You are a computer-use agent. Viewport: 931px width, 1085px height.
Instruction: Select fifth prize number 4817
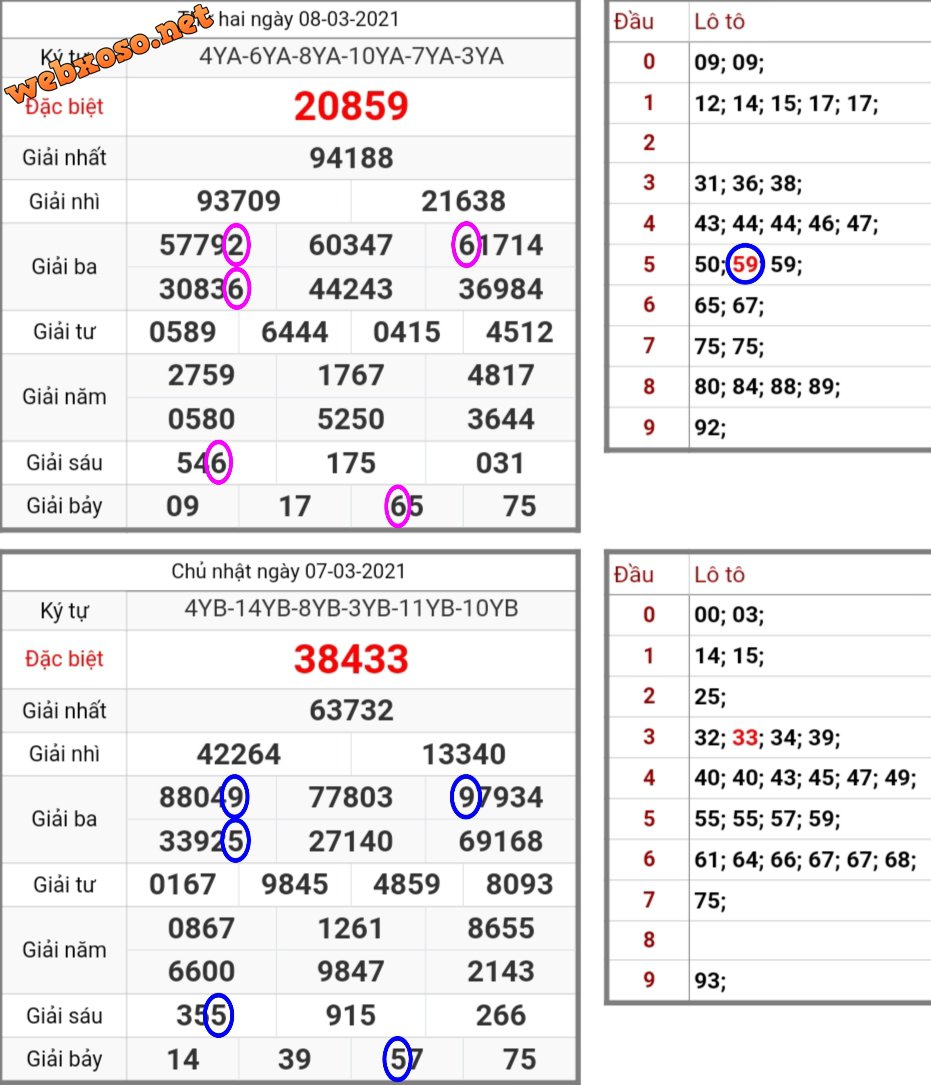point(500,376)
